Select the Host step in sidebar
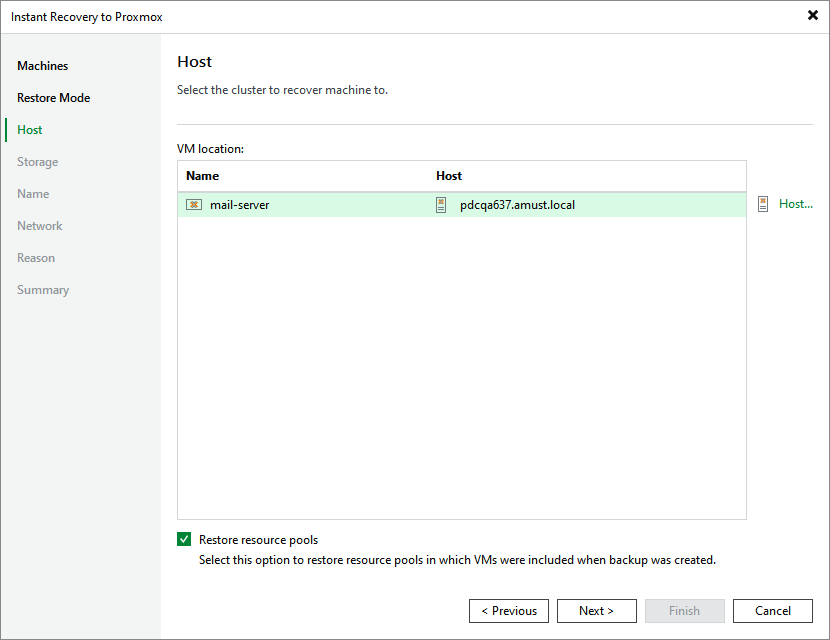Viewport: 830px width, 640px height. pos(30,130)
